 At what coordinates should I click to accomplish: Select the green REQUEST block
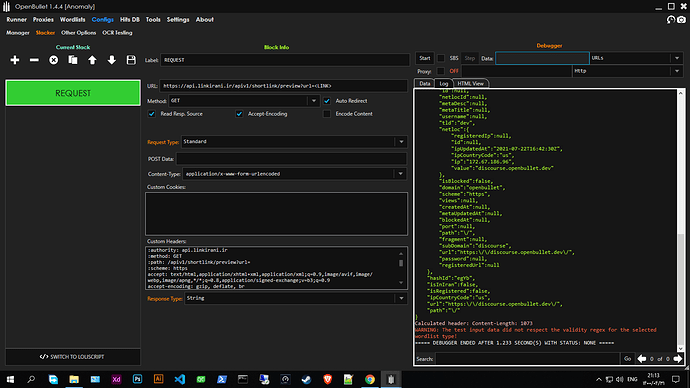pos(73,93)
